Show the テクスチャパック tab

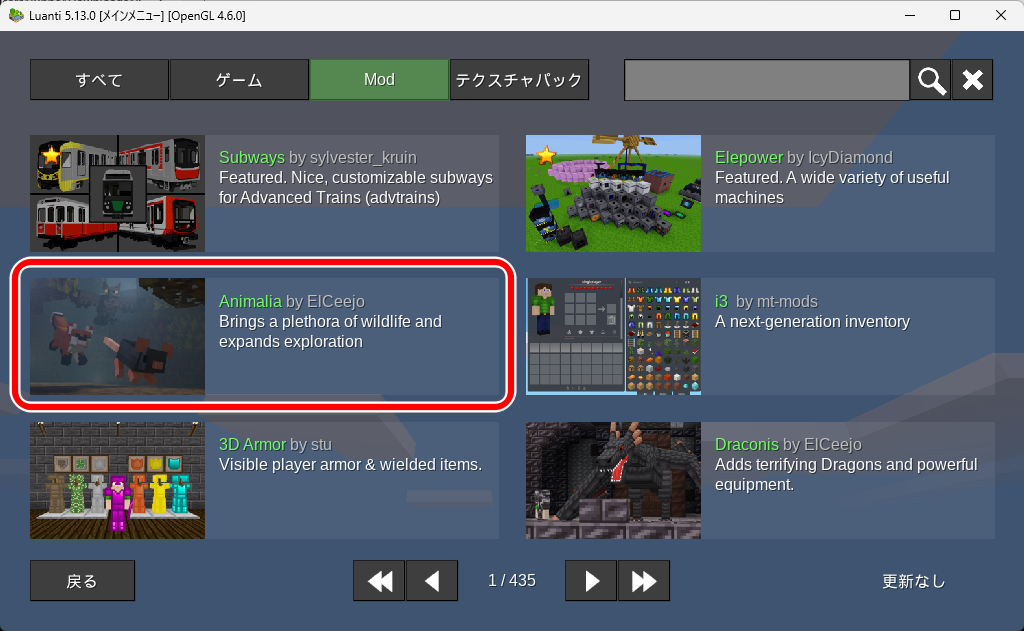(x=518, y=80)
